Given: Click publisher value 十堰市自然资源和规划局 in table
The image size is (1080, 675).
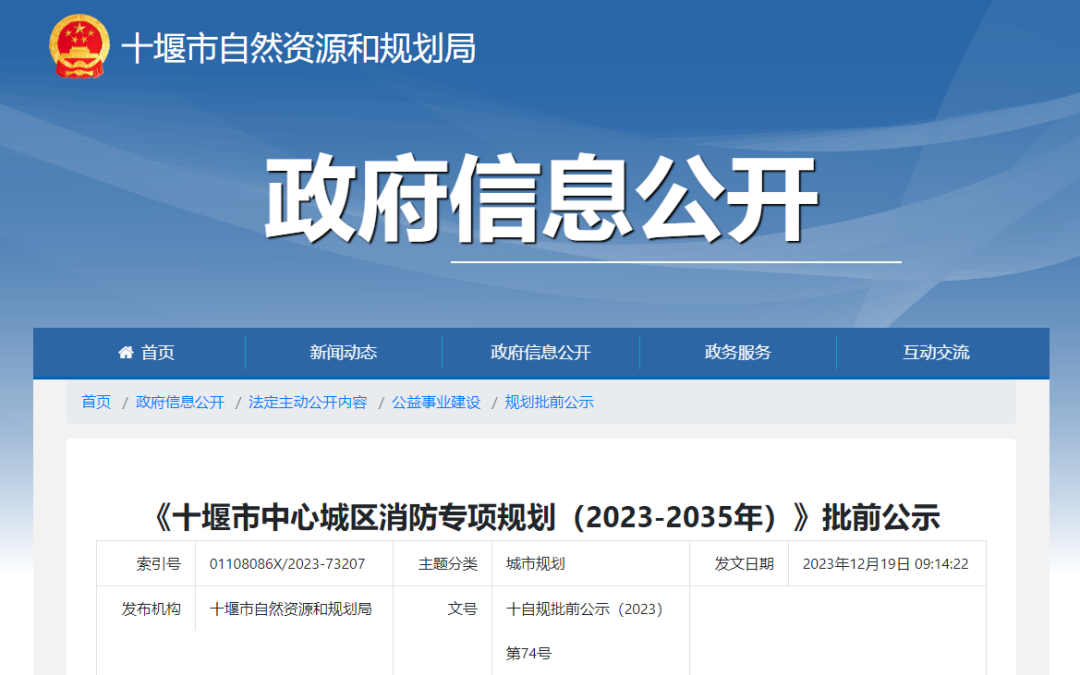Looking at the screenshot, I should 291,609.
